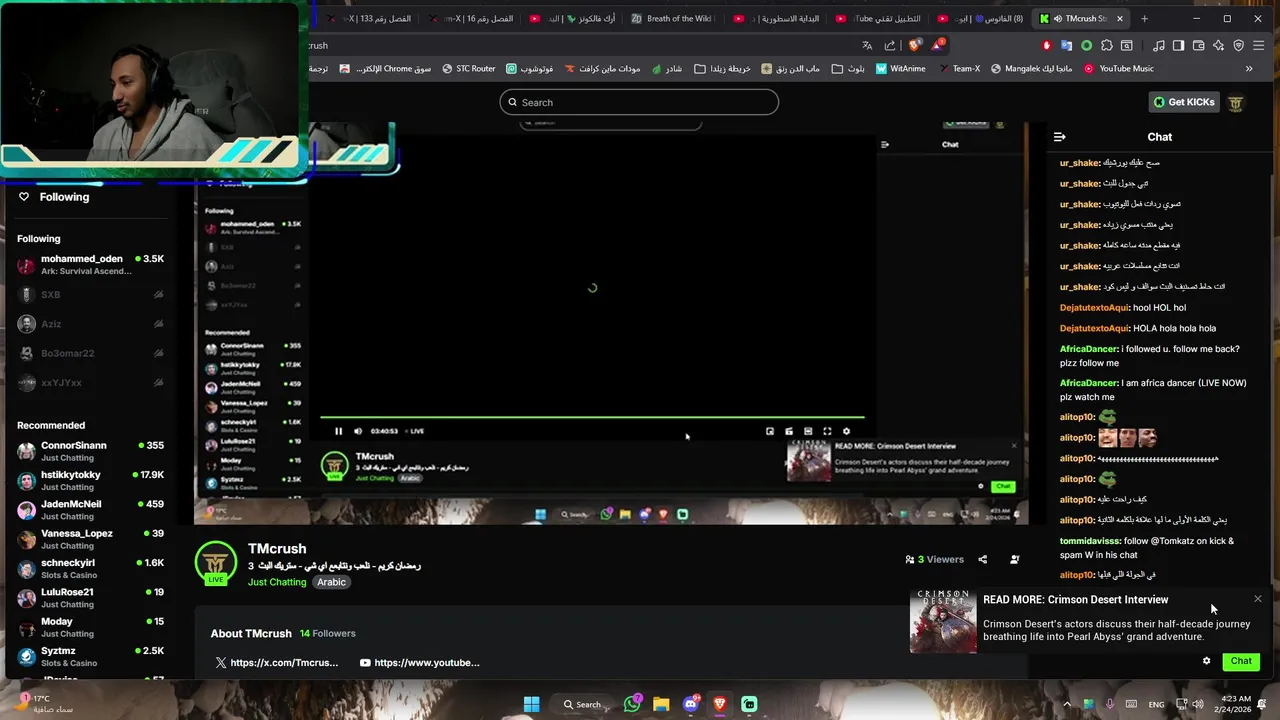Open a new browser tab with plus button
Image resolution: width=1280 pixels, height=720 pixels.
(x=1145, y=18)
